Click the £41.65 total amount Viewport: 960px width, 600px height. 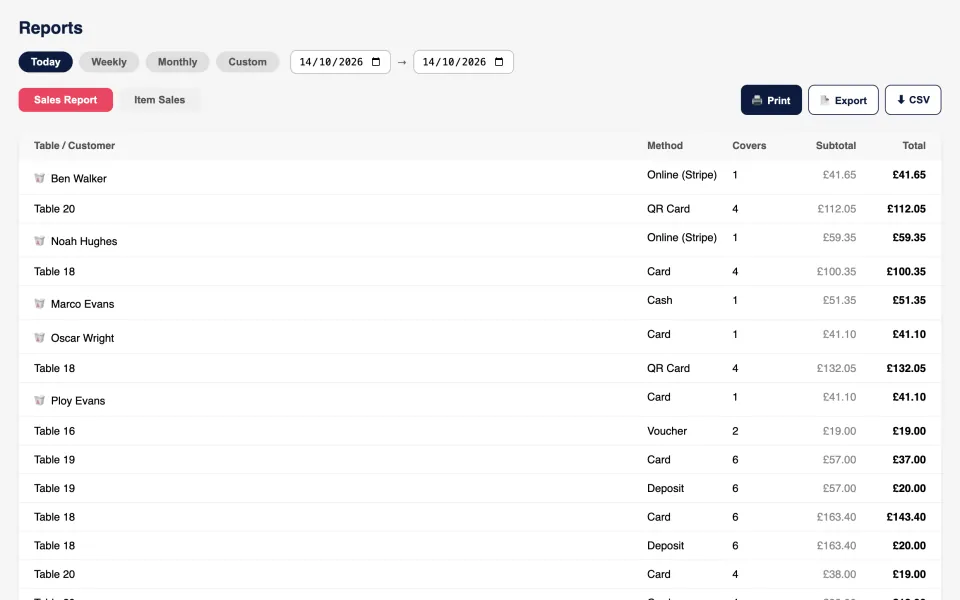pyautogui.click(x=909, y=174)
